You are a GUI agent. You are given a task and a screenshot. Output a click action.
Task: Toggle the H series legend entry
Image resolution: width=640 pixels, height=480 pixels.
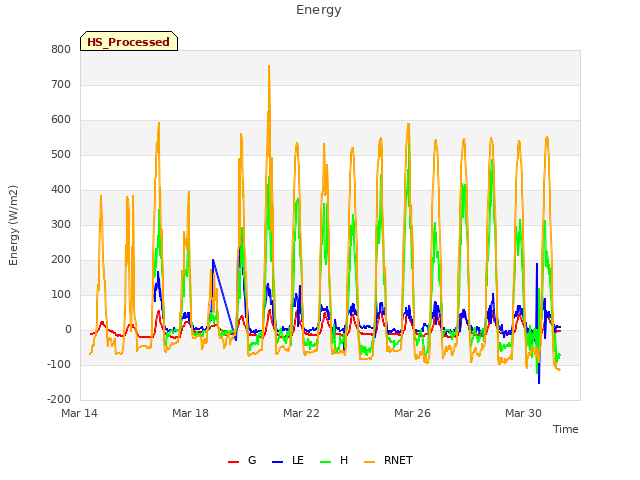(x=334, y=460)
